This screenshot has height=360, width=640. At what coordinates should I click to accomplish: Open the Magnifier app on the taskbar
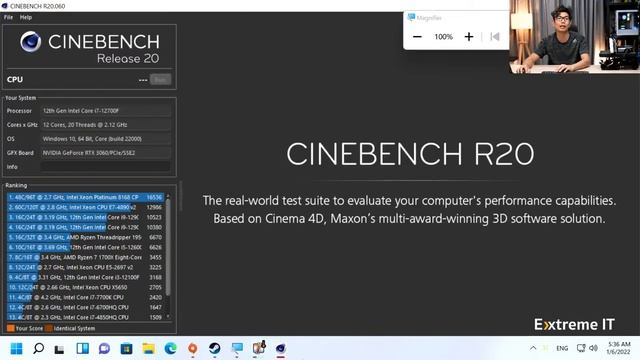237,349
